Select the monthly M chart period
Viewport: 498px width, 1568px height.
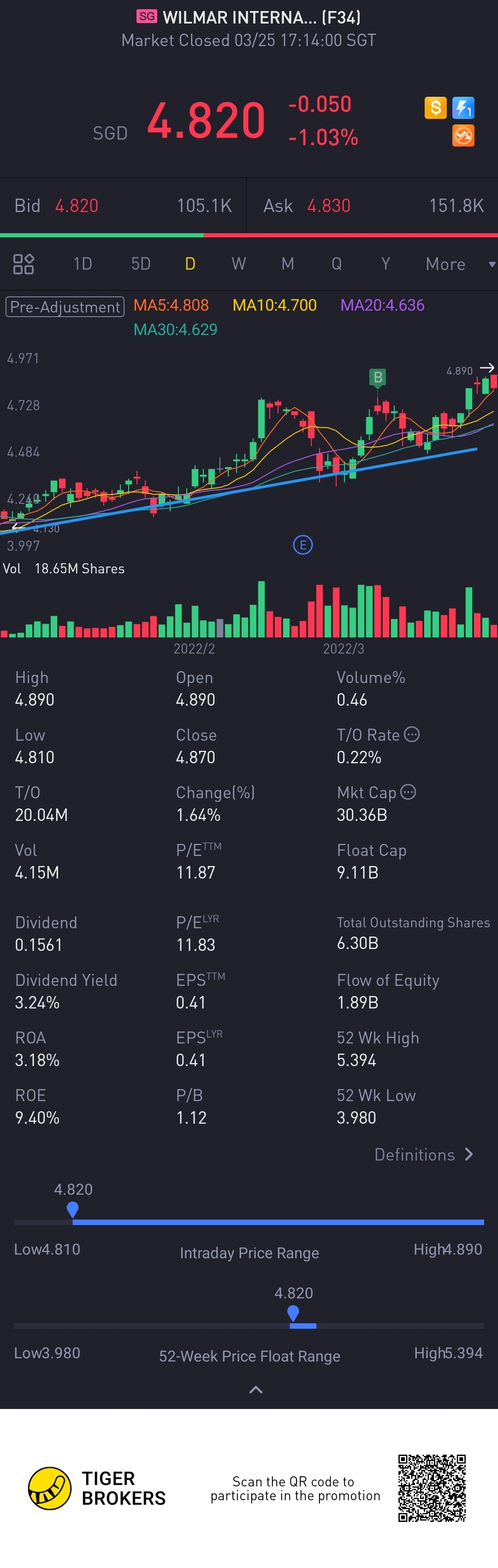coord(287,264)
